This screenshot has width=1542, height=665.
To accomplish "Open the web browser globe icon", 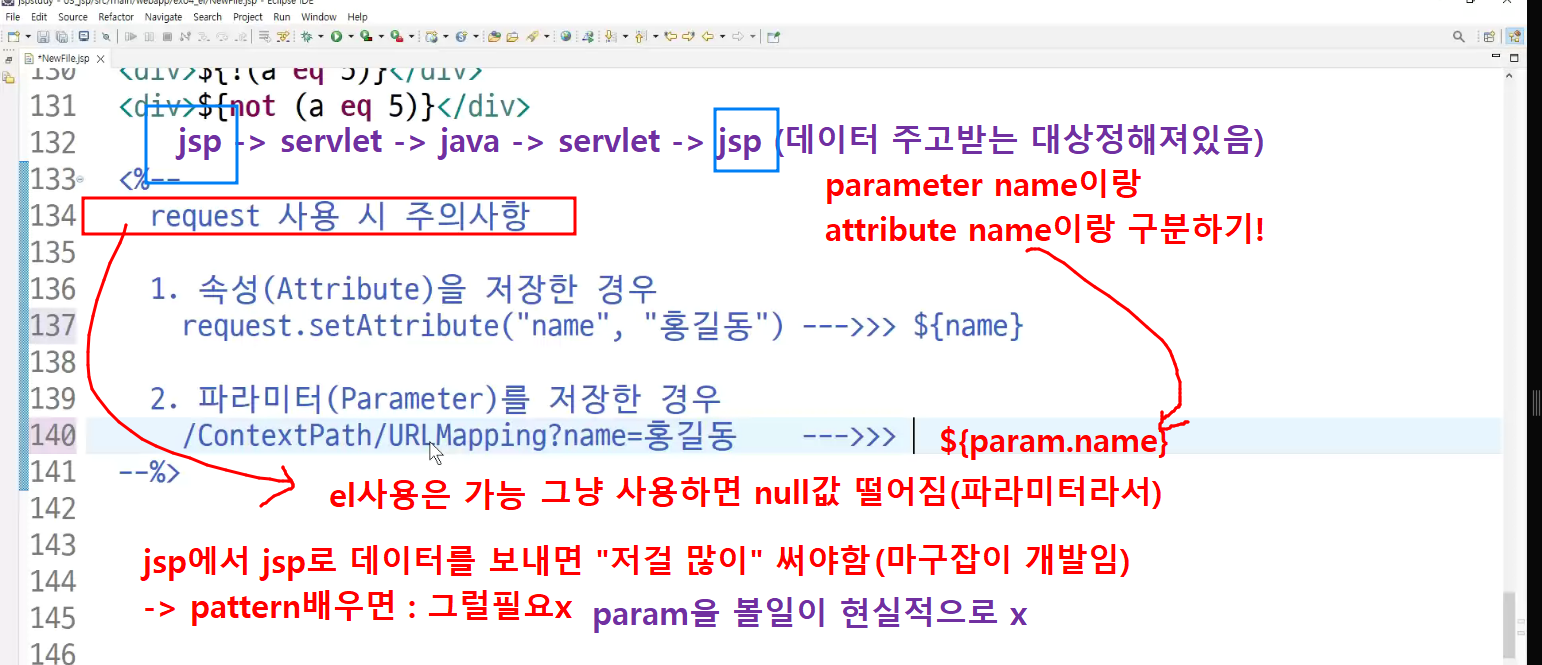I will click(x=565, y=37).
